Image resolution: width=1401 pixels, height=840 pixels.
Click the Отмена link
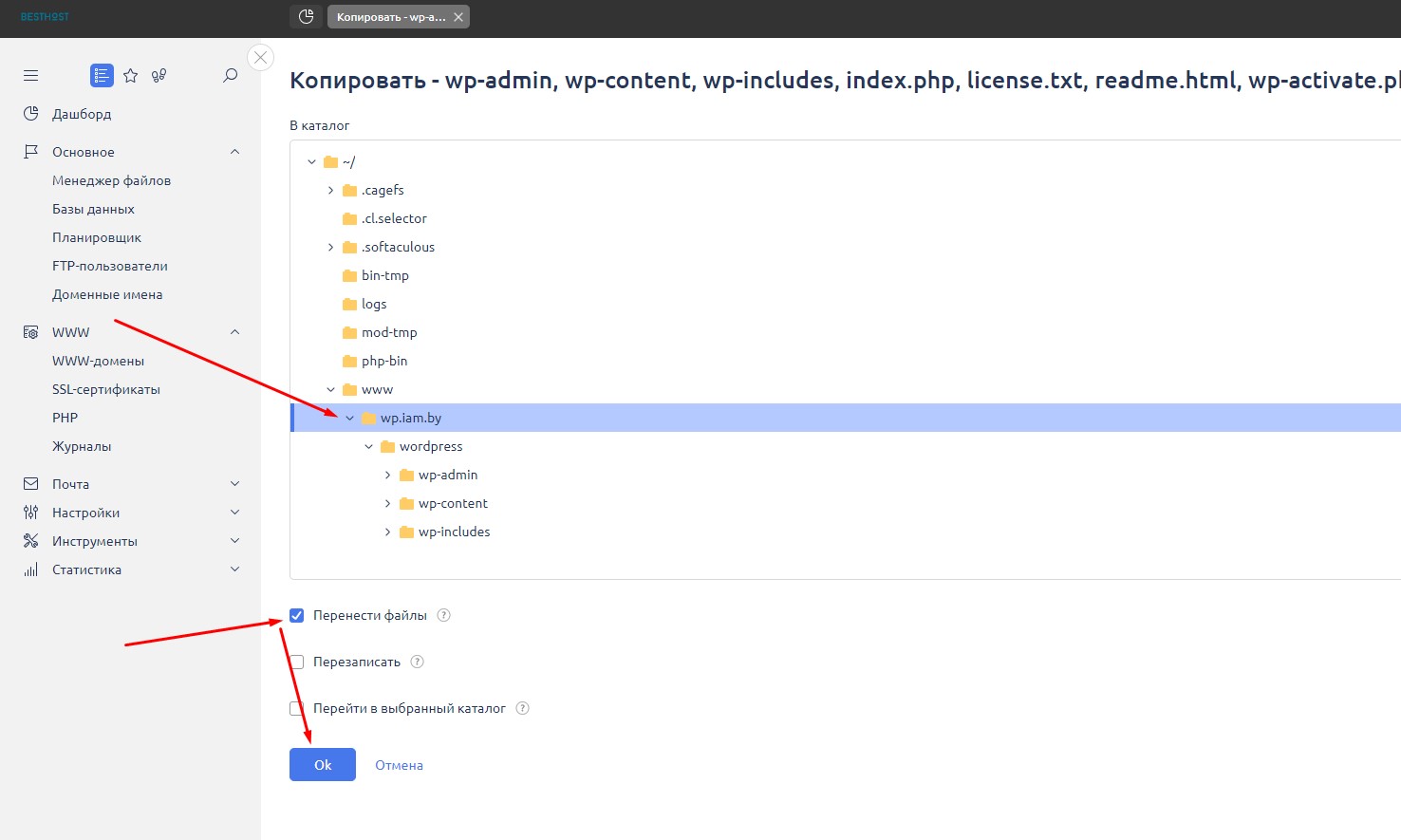click(x=399, y=765)
